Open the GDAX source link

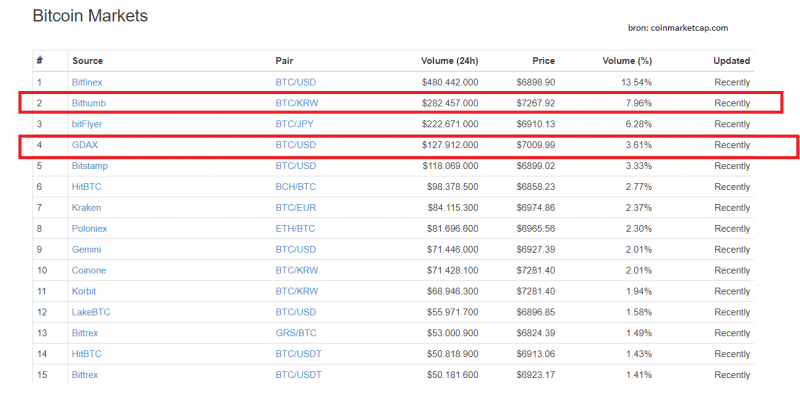(x=85, y=145)
